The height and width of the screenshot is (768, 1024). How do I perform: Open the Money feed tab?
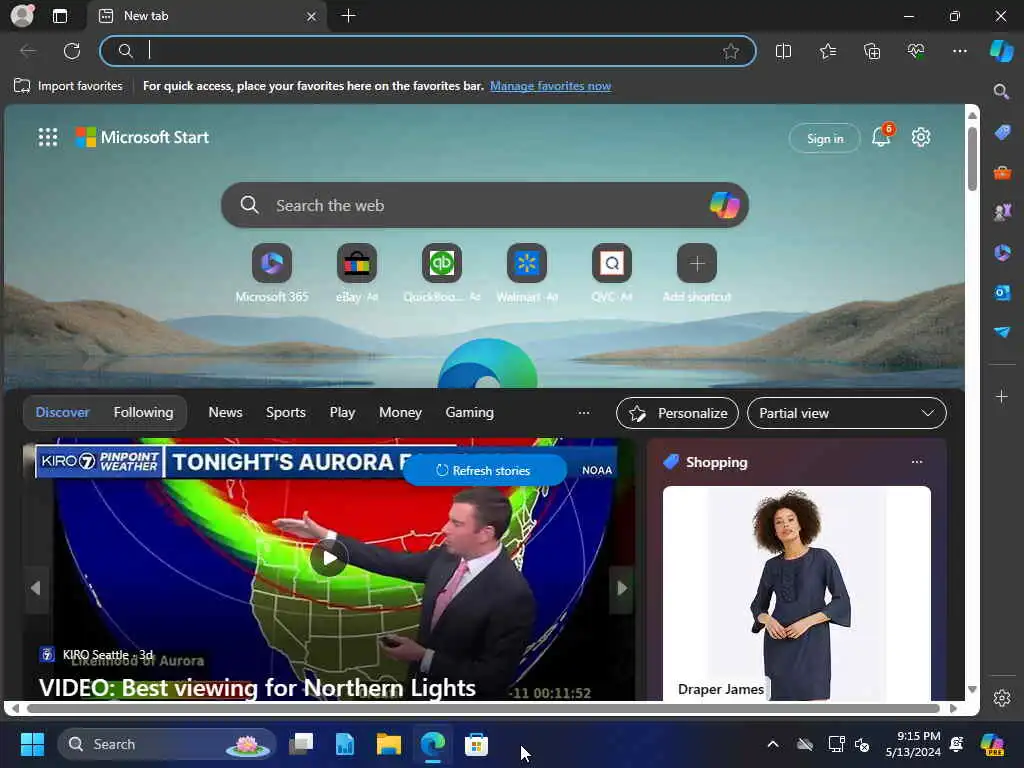(x=400, y=413)
